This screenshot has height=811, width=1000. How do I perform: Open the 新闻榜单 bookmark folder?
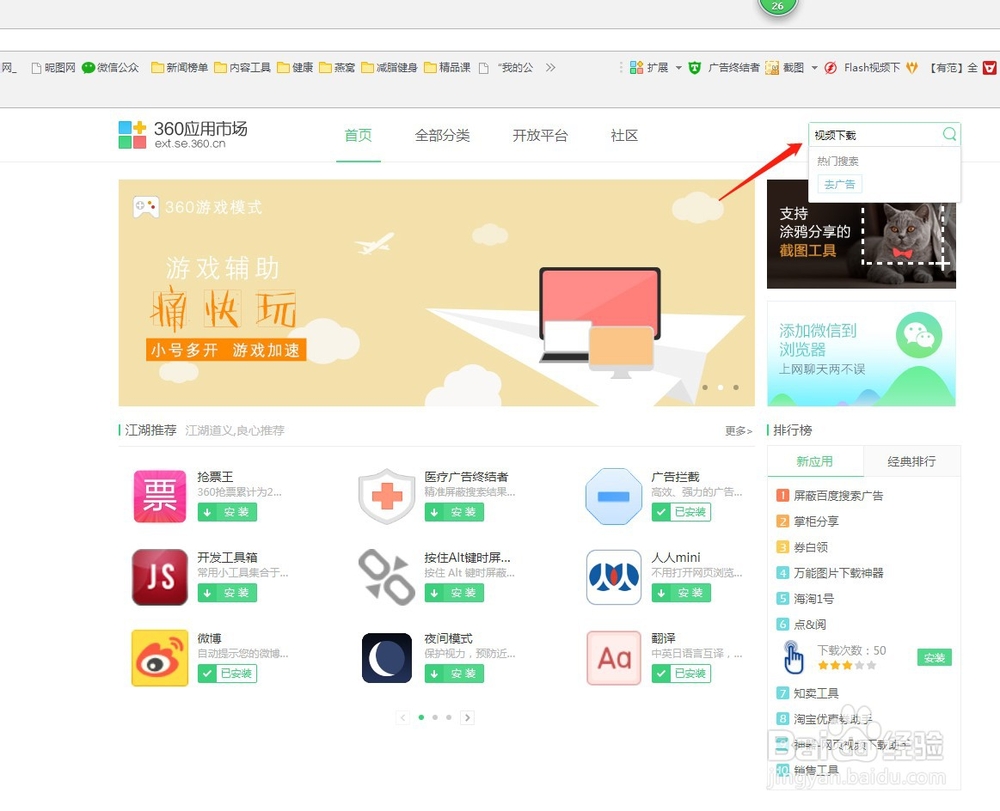tap(179, 68)
